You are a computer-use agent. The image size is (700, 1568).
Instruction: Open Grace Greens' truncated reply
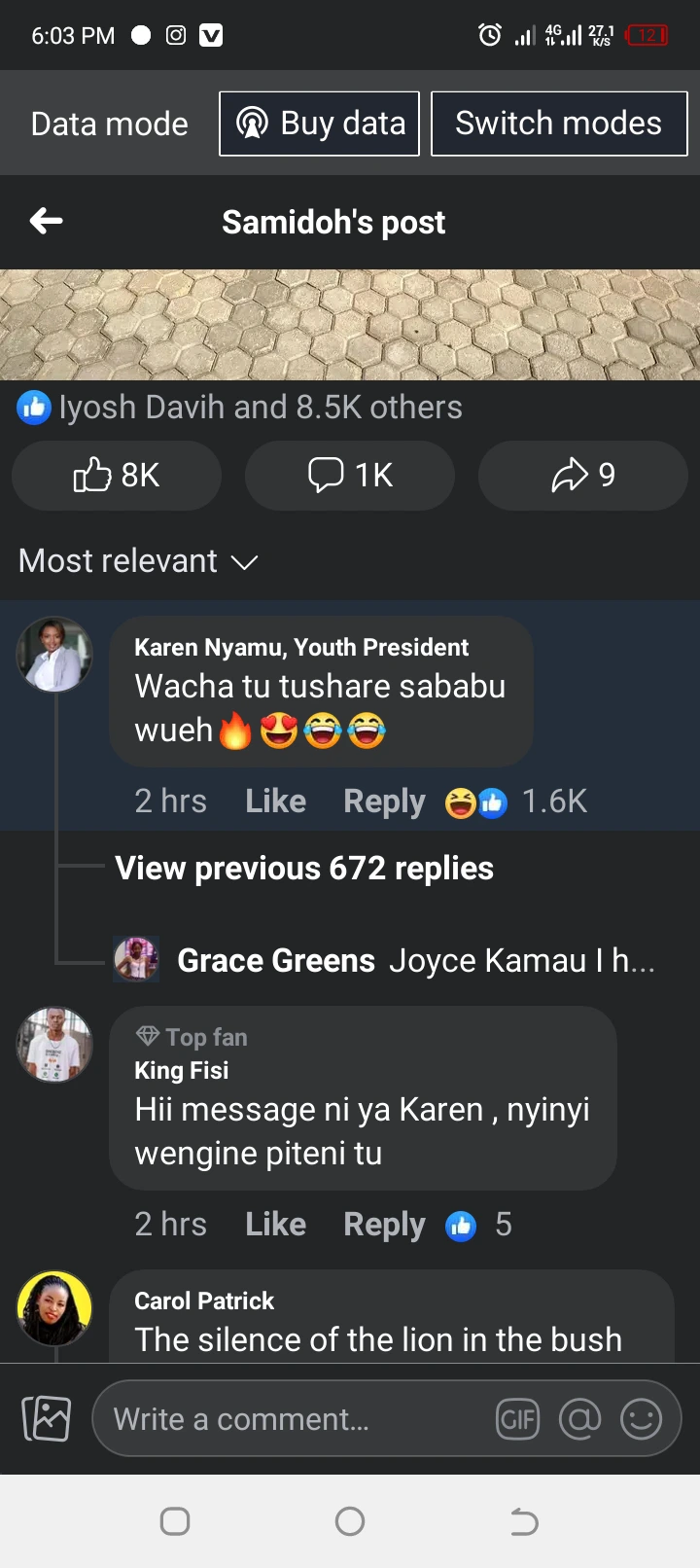(x=415, y=961)
